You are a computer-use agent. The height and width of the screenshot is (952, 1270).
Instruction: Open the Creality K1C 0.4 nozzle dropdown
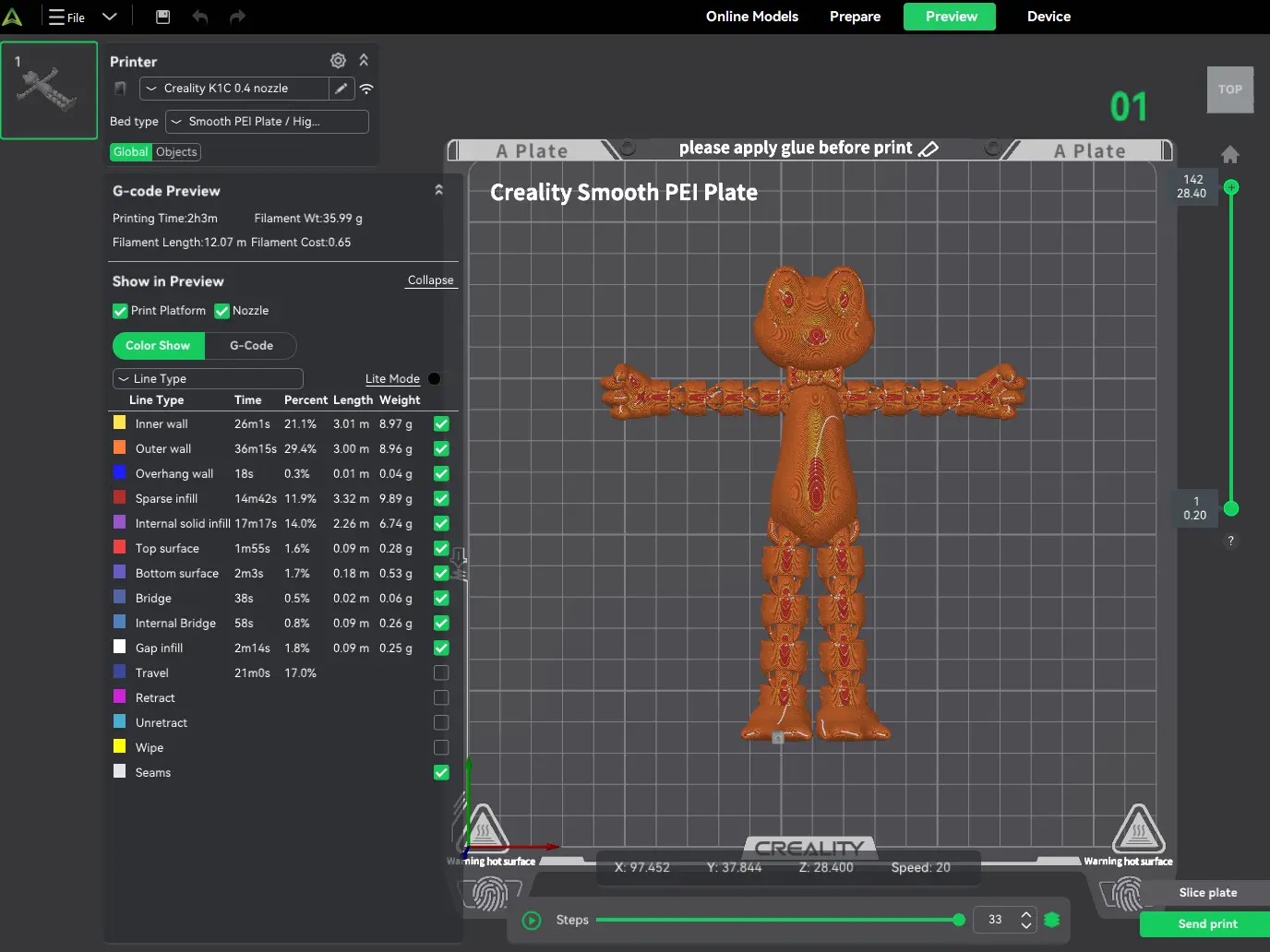click(234, 89)
